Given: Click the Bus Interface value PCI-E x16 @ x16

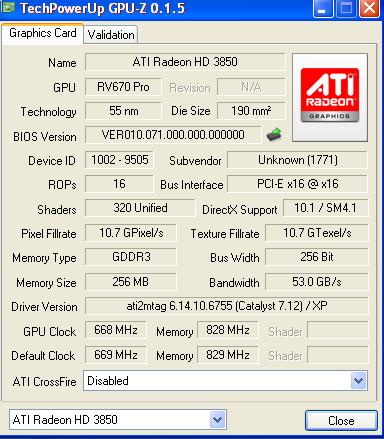Looking at the screenshot, I should click(x=297, y=184).
